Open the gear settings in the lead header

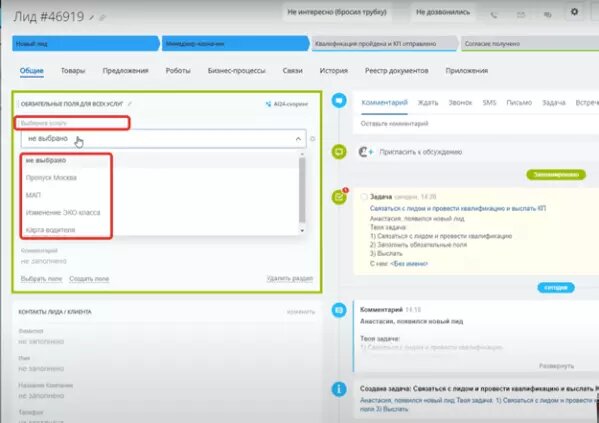tap(574, 12)
